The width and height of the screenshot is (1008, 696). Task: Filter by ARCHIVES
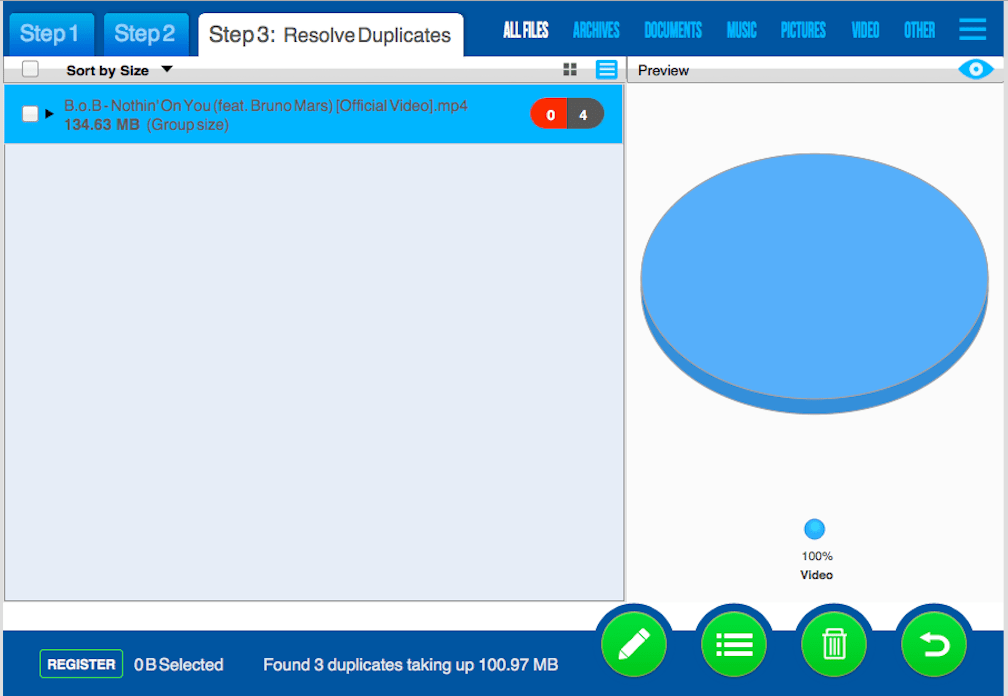[596, 30]
